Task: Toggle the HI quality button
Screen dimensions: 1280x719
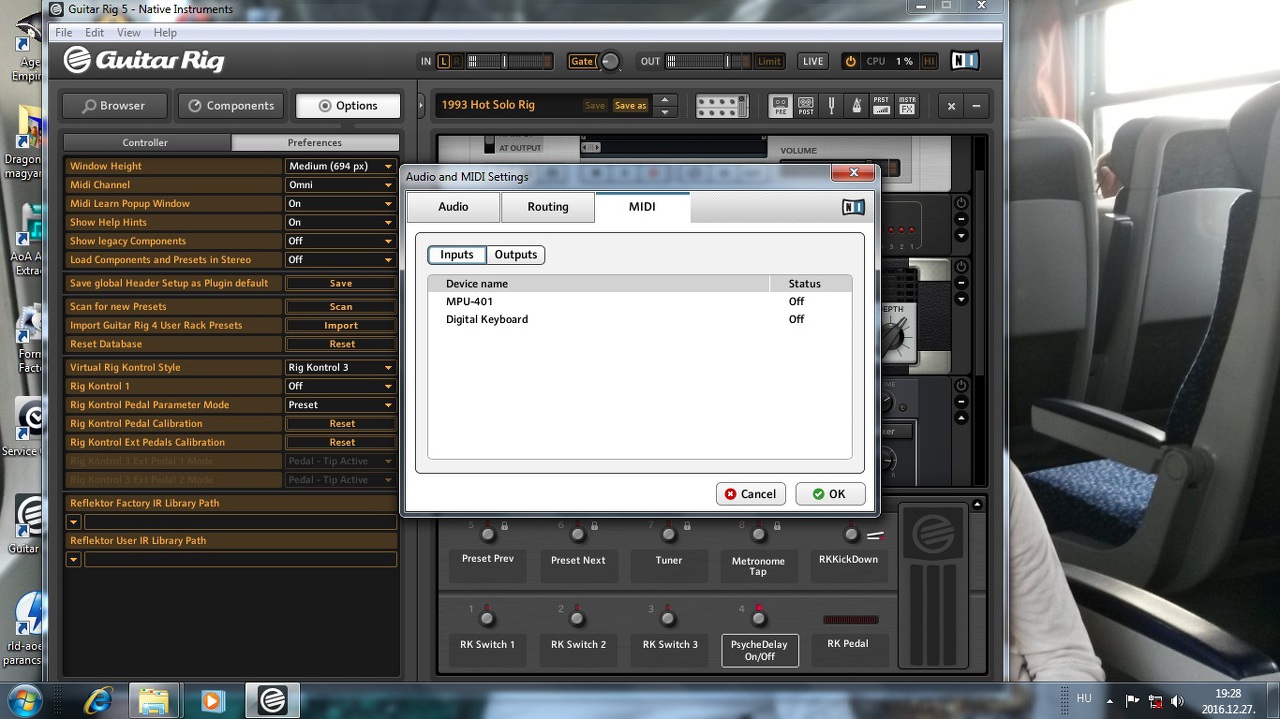Action: pyautogui.click(x=929, y=61)
